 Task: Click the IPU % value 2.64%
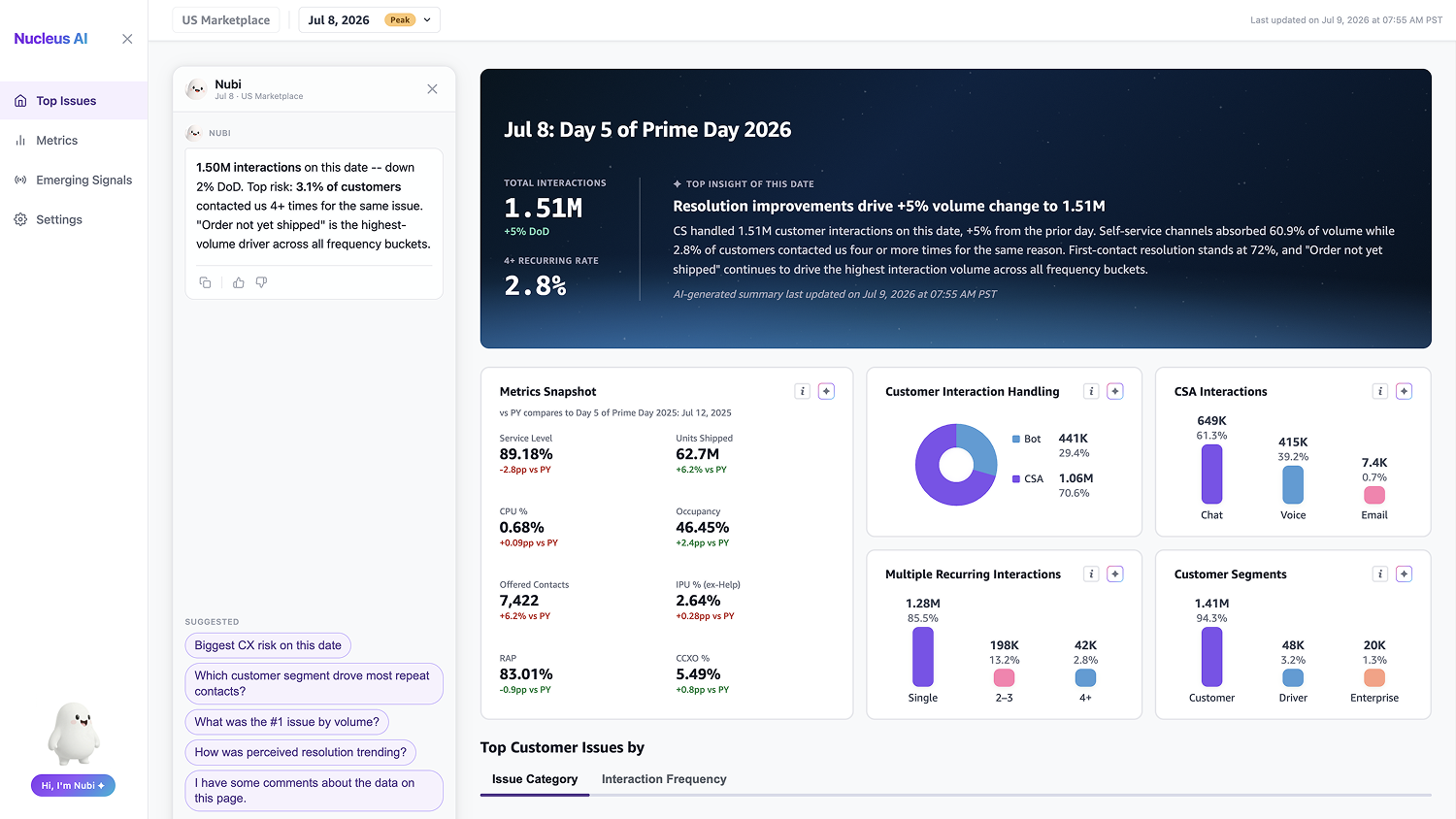(x=698, y=601)
